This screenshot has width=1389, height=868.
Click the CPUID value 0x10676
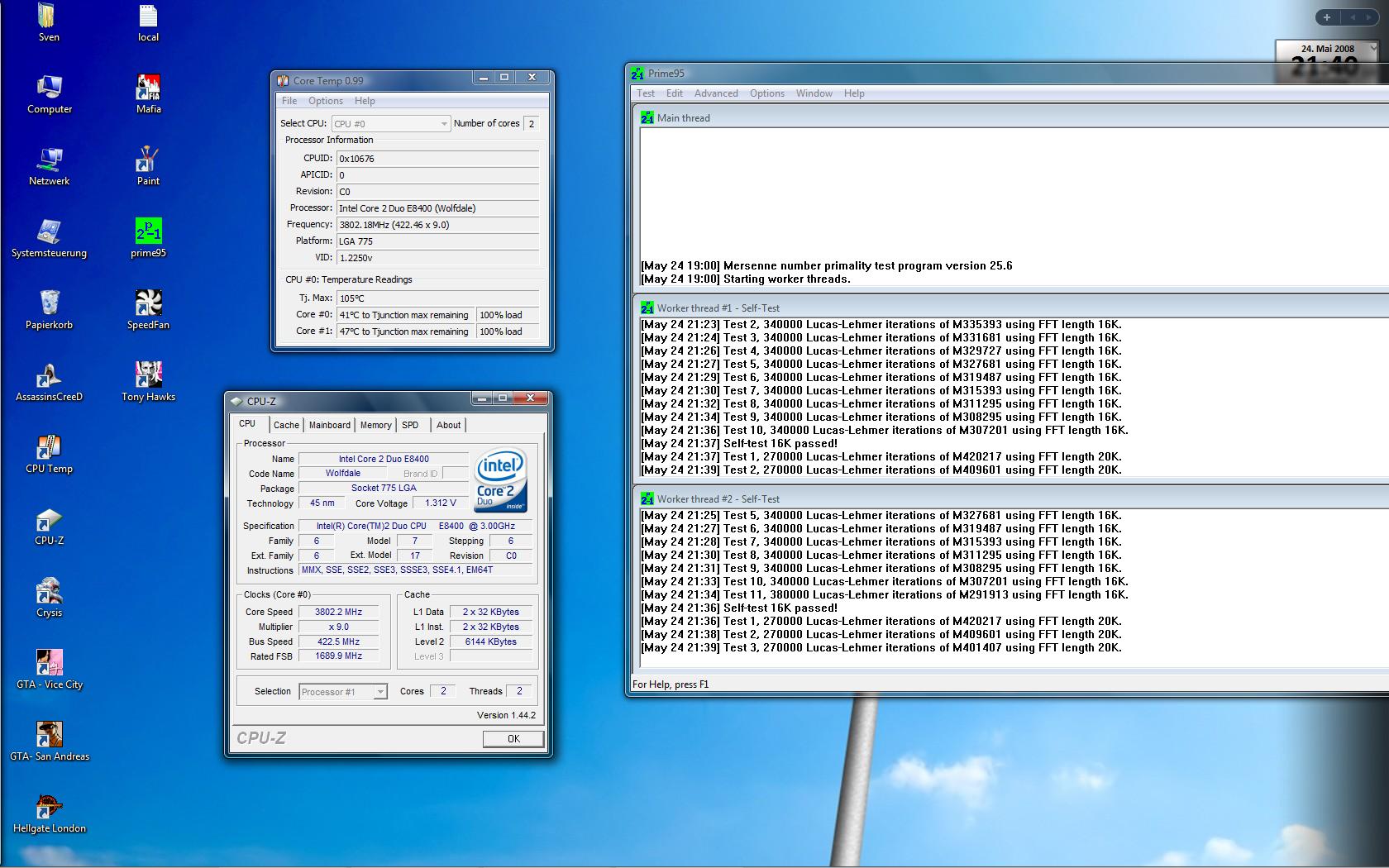[437, 159]
